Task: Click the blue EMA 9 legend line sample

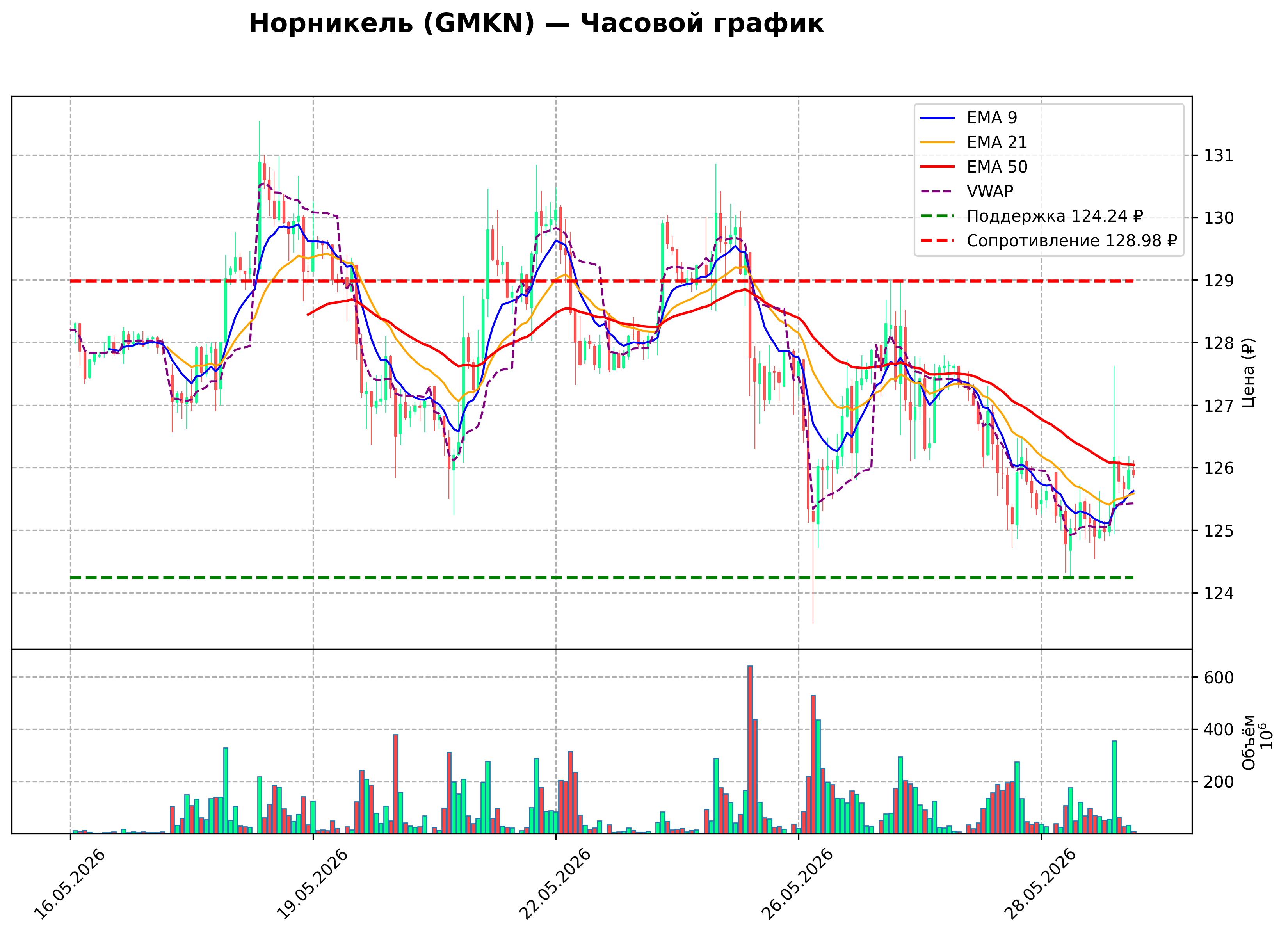Action: tap(938, 118)
